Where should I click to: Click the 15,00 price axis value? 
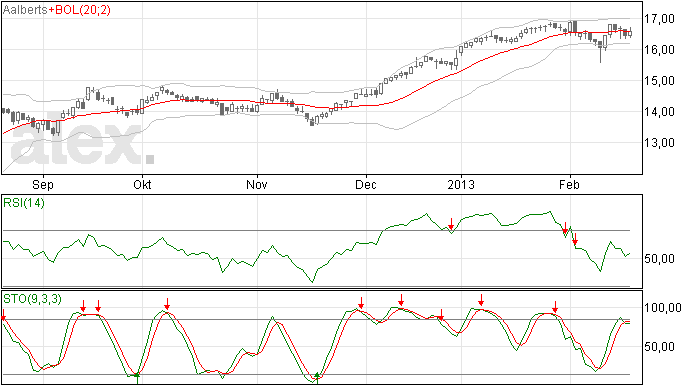[x=659, y=81]
